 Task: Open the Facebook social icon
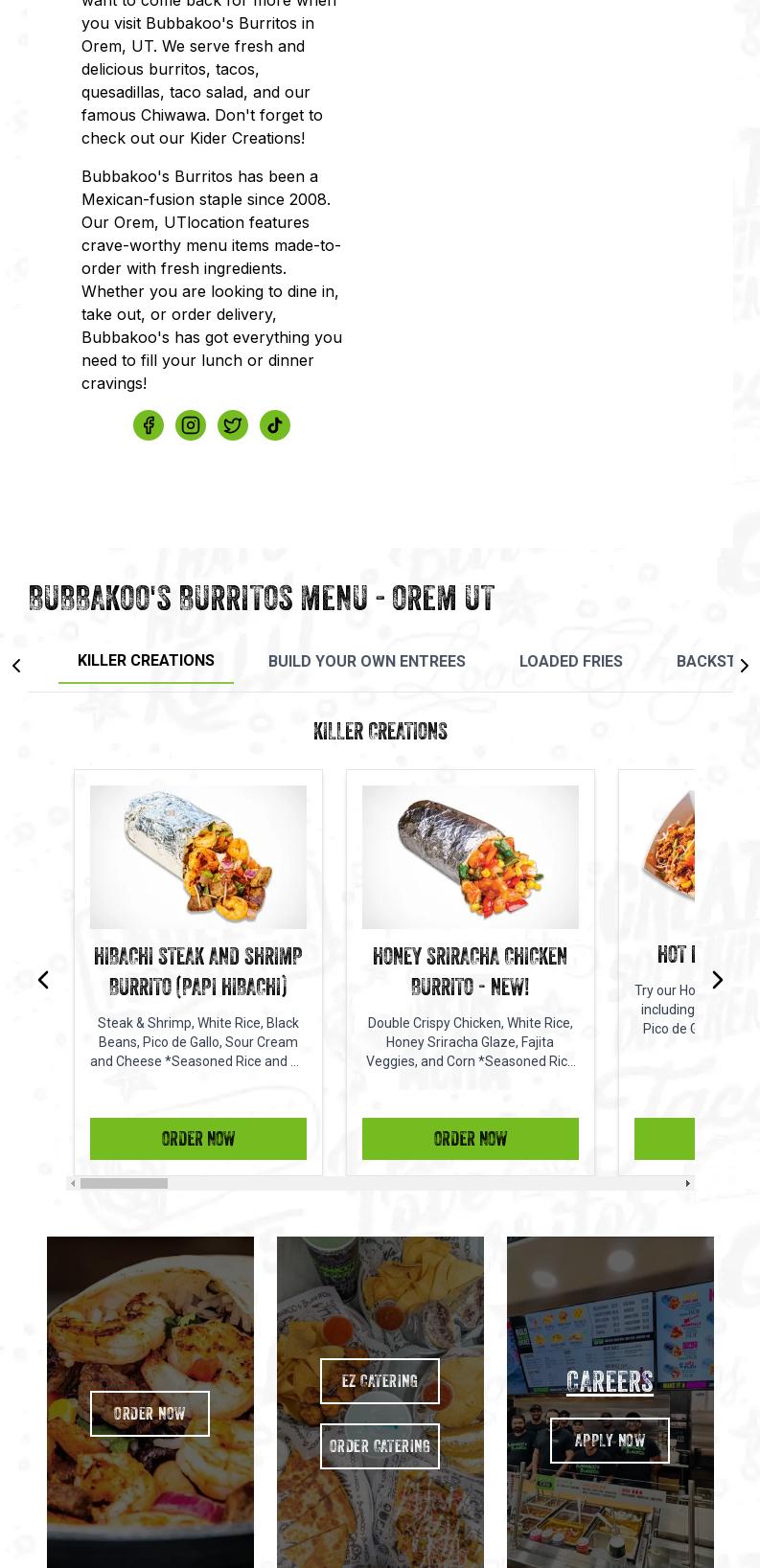tap(149, 425)
